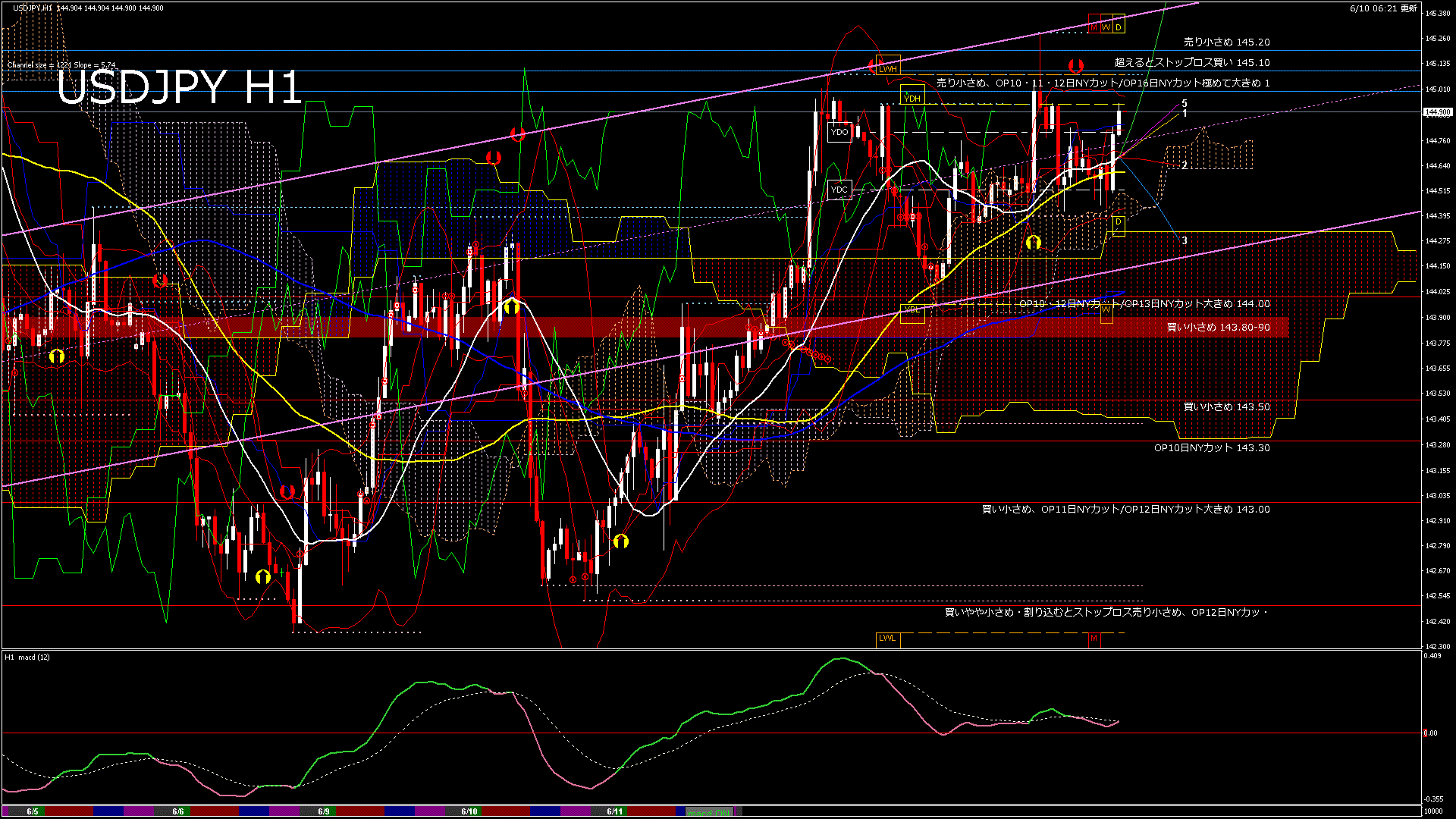Click the H1 macd (12) subwindow title

click(x=27, y=657)
